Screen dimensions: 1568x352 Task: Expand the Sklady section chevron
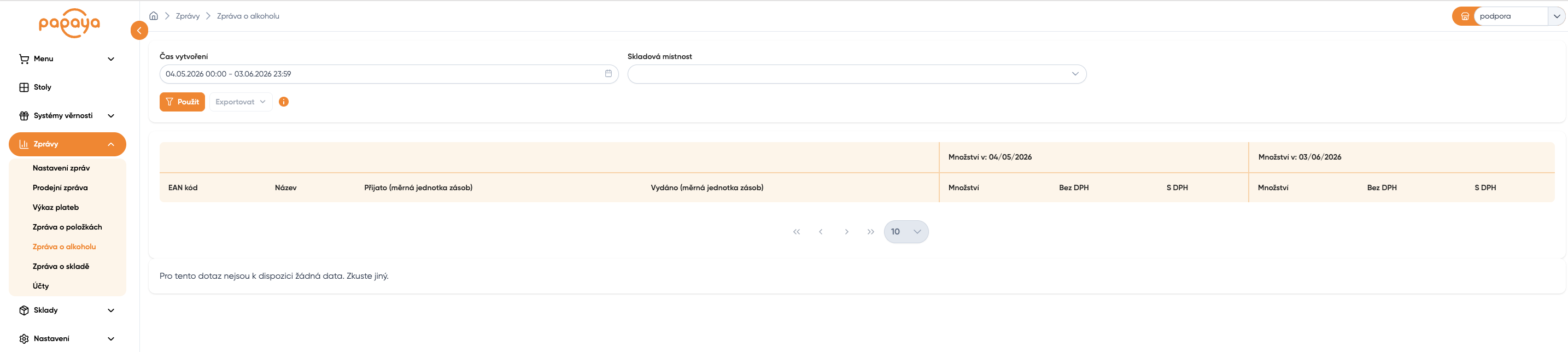(x=111, y=310)
